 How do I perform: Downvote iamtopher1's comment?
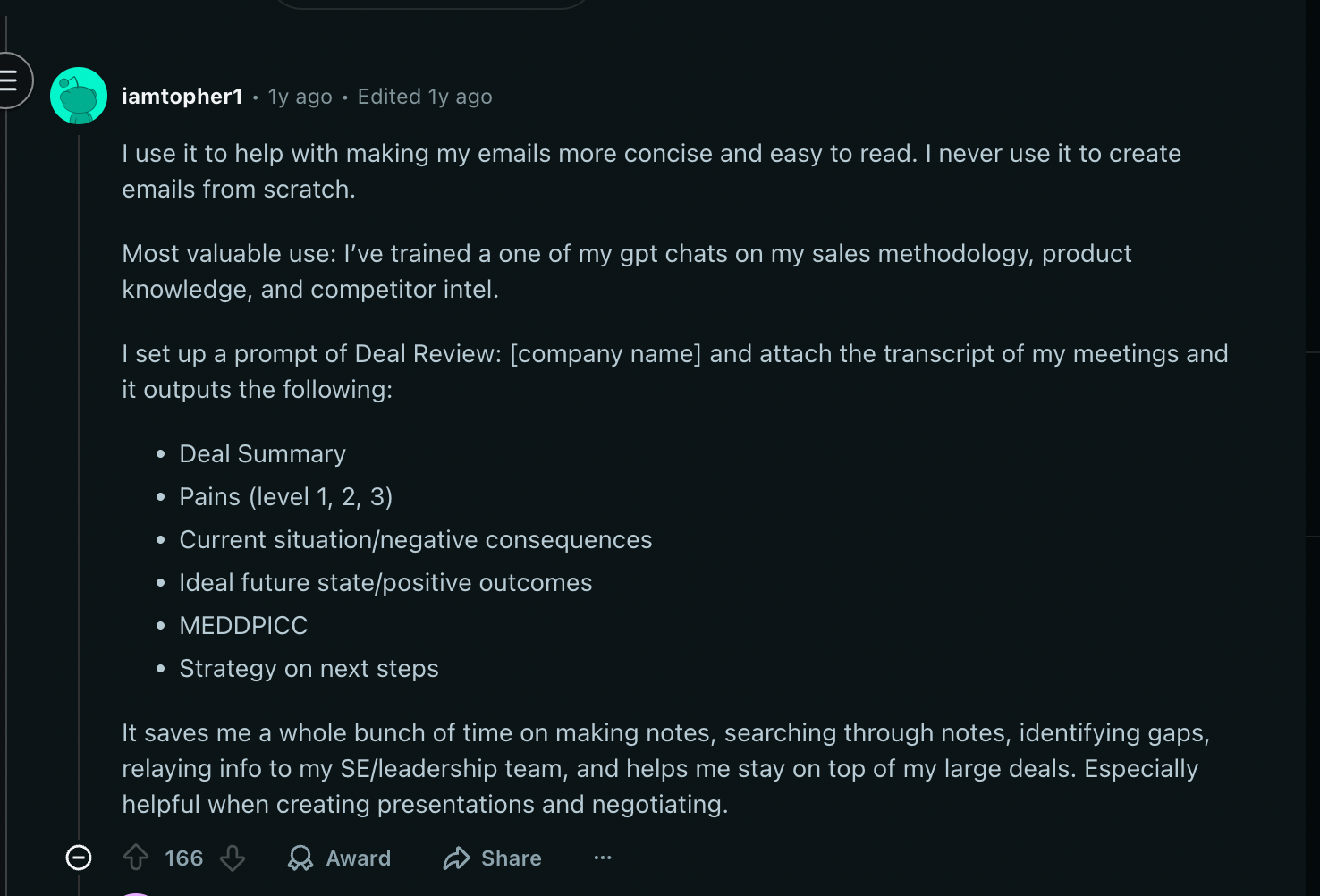point(233,858)
